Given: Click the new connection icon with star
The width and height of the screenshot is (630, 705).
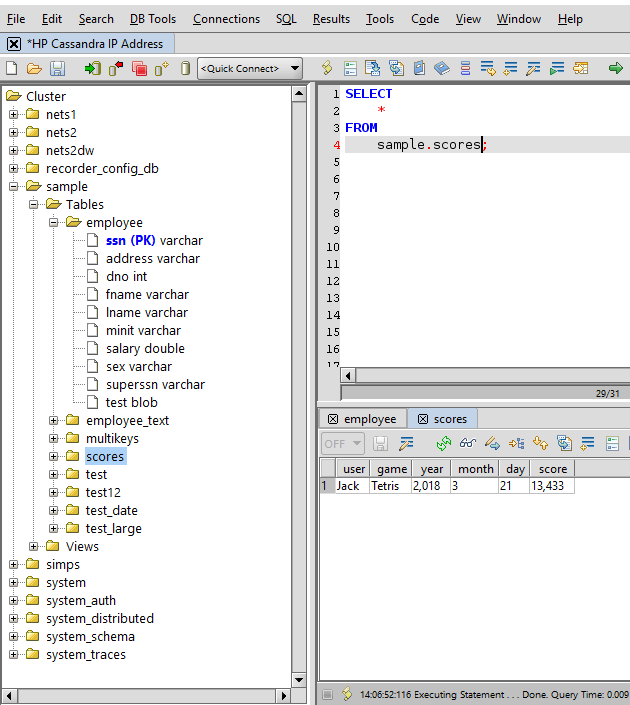Looking at the screenshot, I should pos(162,68).
